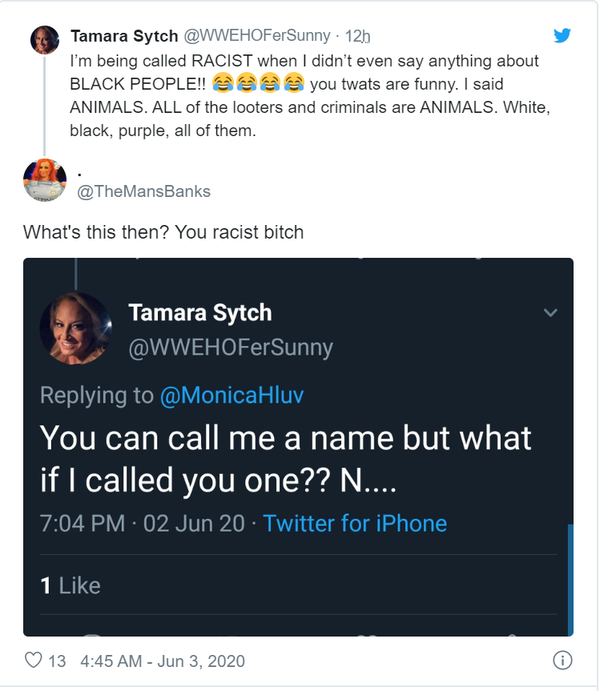
Task: Open Tamara Sytch's small profile avatar
Action: pos(44,40)
